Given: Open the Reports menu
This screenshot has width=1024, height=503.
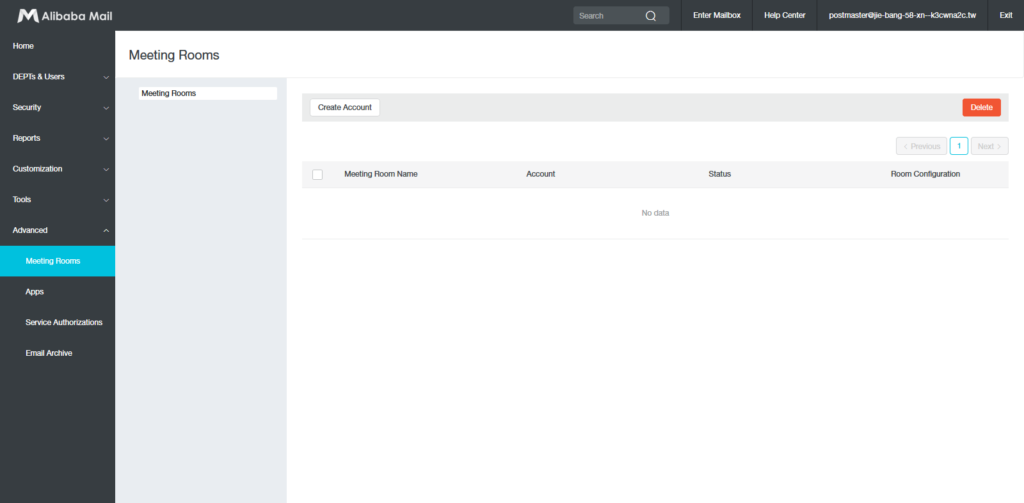Looking at the screenshot, I should click(x=26, y=138).
